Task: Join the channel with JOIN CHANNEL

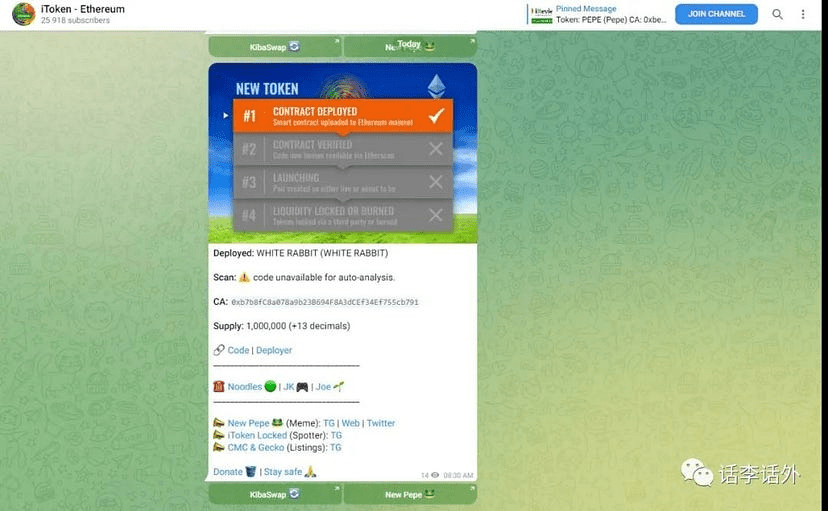Action: [x=716, y=14]
